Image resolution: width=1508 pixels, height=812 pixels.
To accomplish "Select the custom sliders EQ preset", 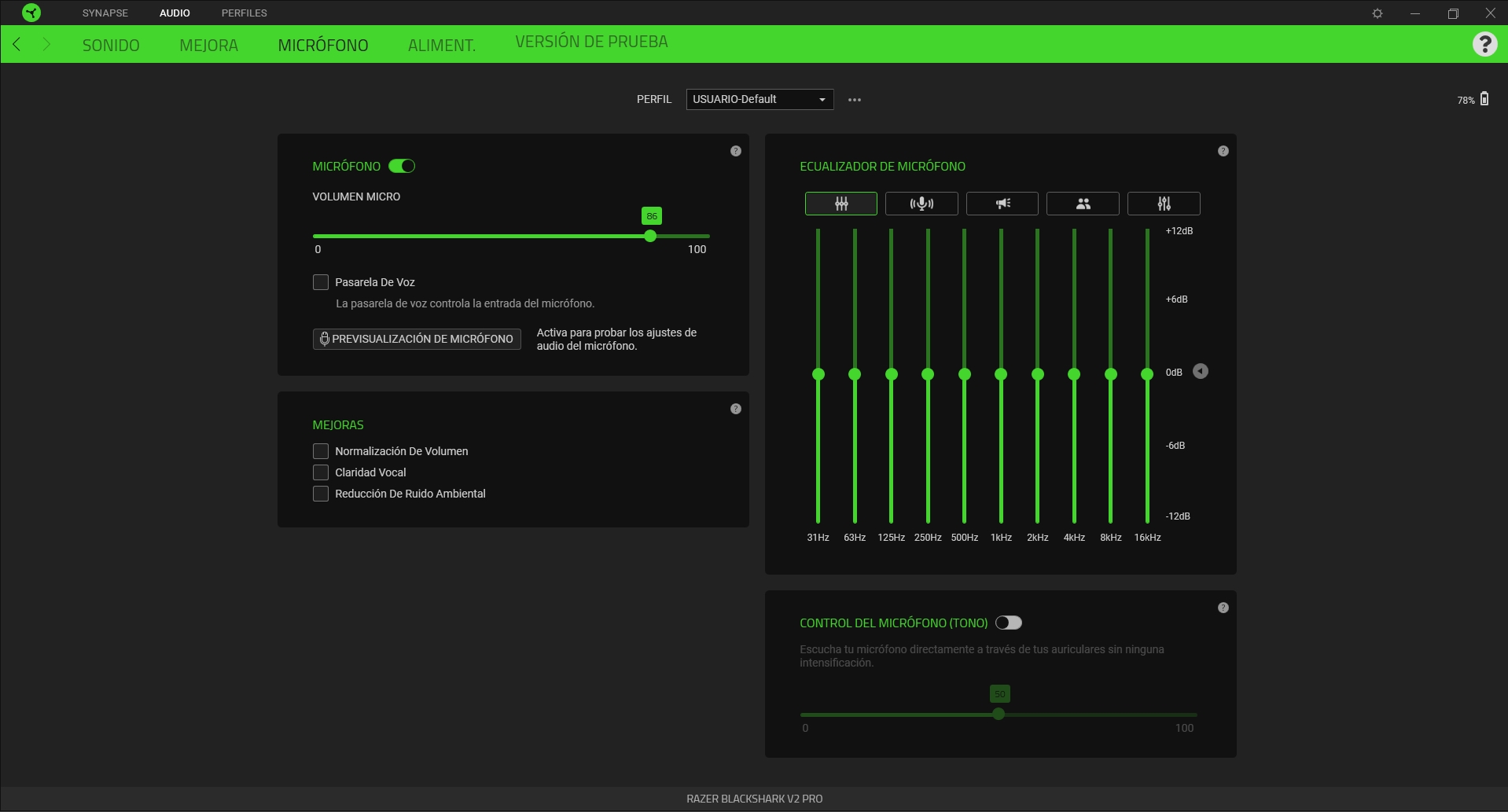I will tap(1164, 204).
